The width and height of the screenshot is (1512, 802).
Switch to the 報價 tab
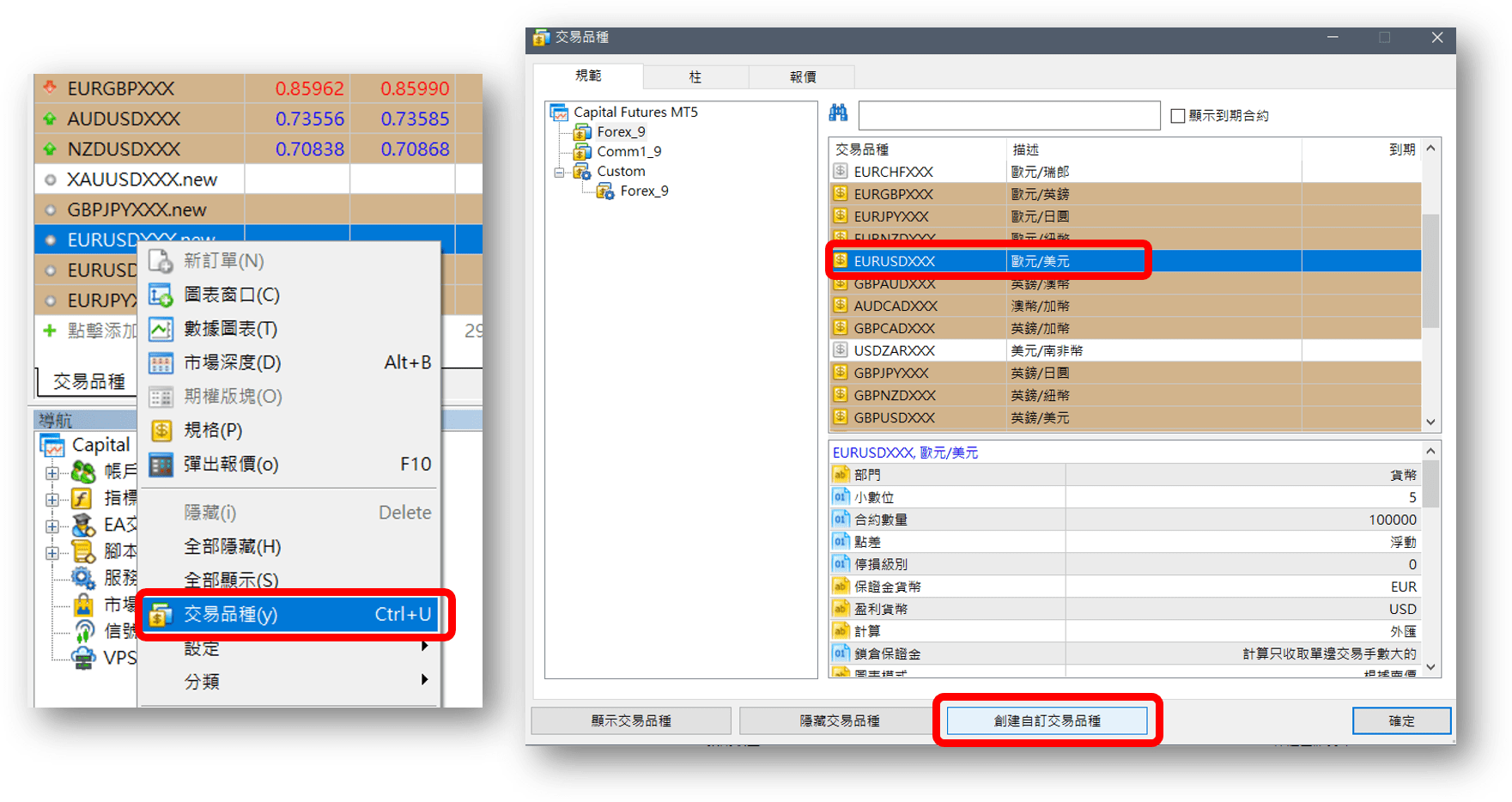tap(802, 77)
